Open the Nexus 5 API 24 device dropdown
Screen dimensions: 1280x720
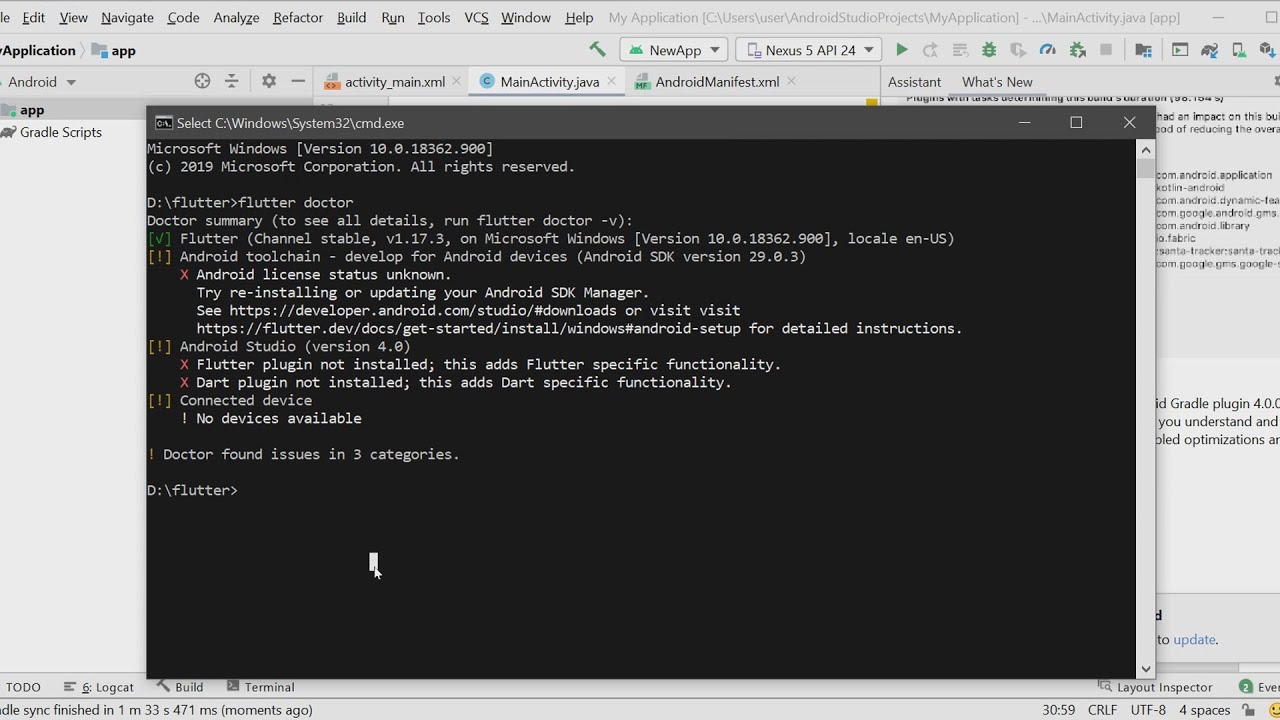[x=810, y=50]
